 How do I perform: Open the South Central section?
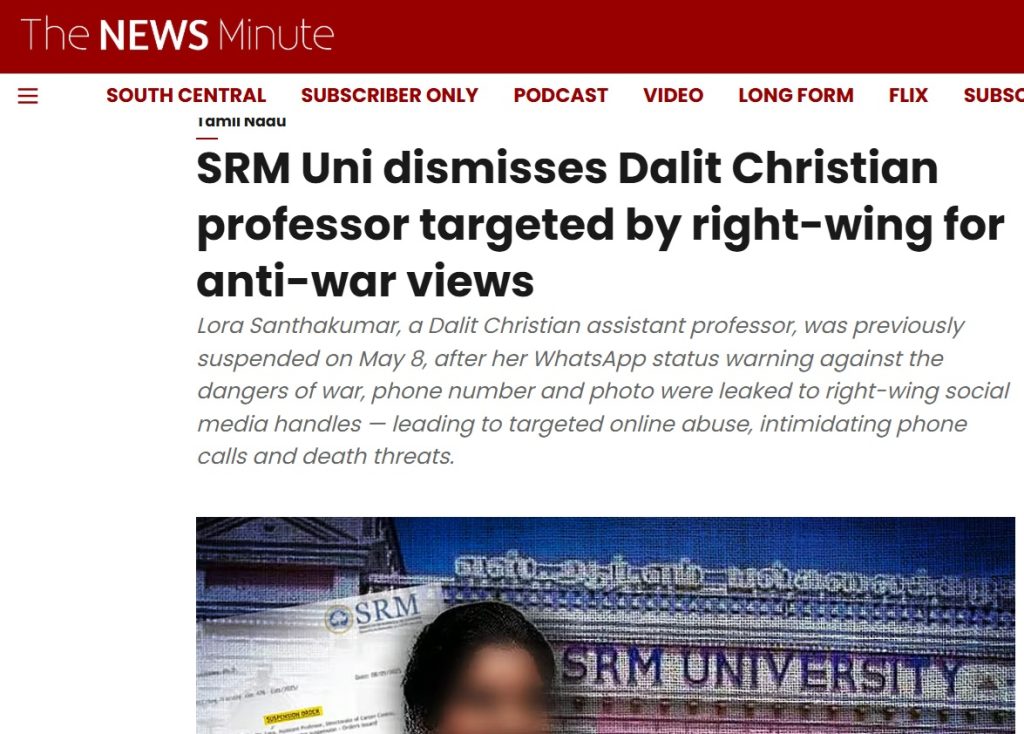click(x=186, y=95)
